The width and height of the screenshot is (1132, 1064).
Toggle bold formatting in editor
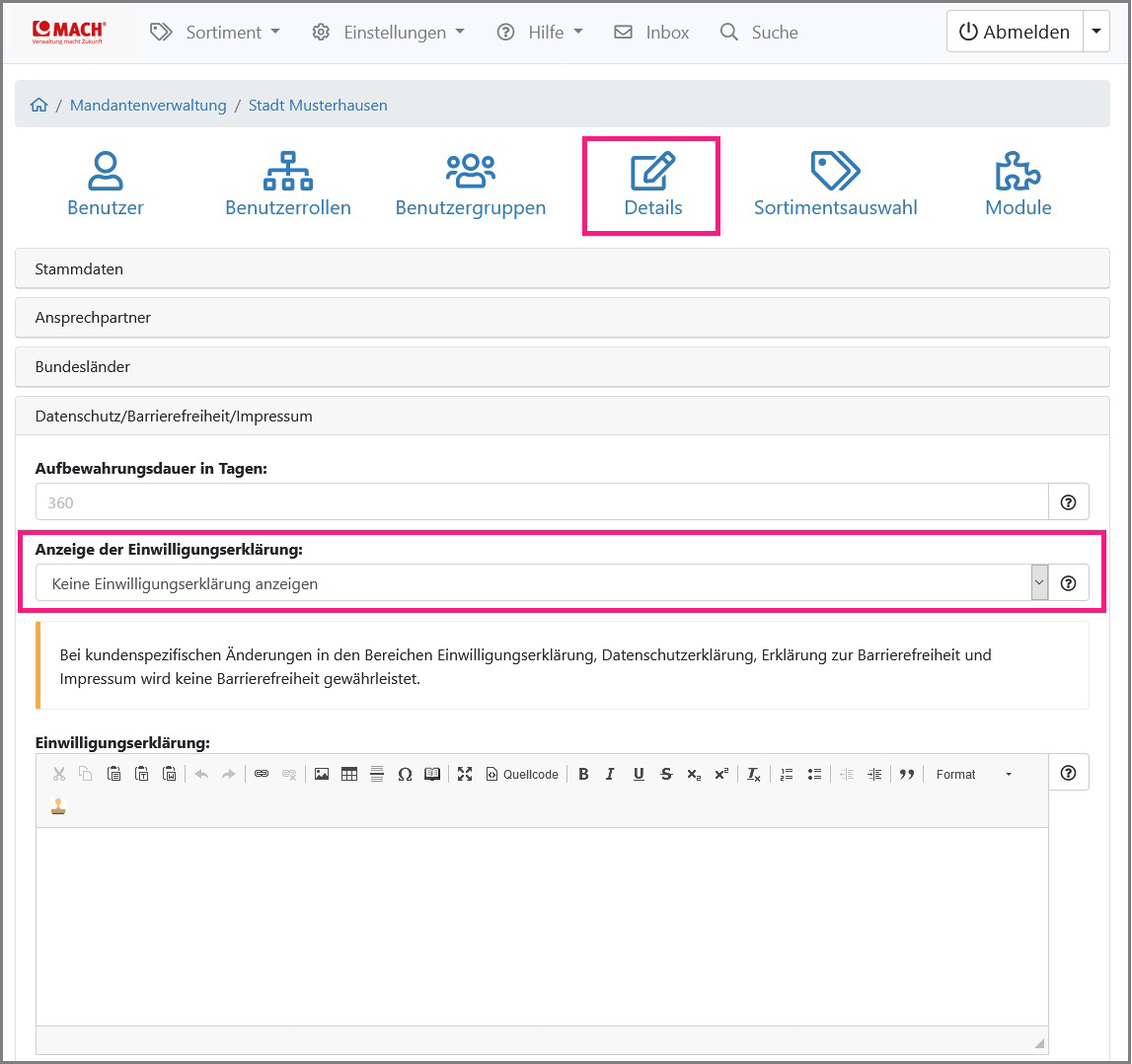pos(583,775)
